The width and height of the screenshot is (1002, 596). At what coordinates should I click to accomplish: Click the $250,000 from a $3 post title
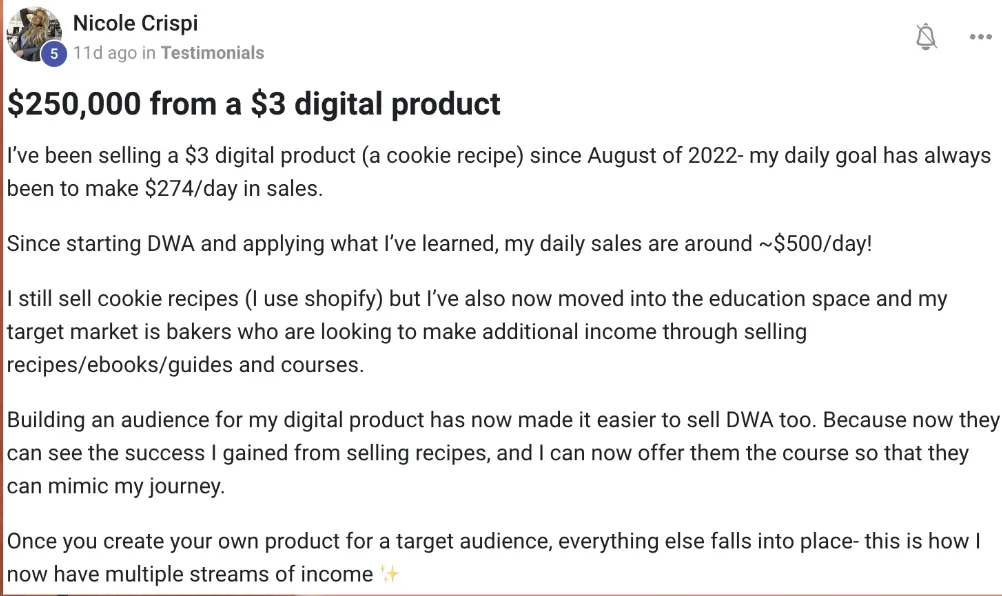point(254,103)
